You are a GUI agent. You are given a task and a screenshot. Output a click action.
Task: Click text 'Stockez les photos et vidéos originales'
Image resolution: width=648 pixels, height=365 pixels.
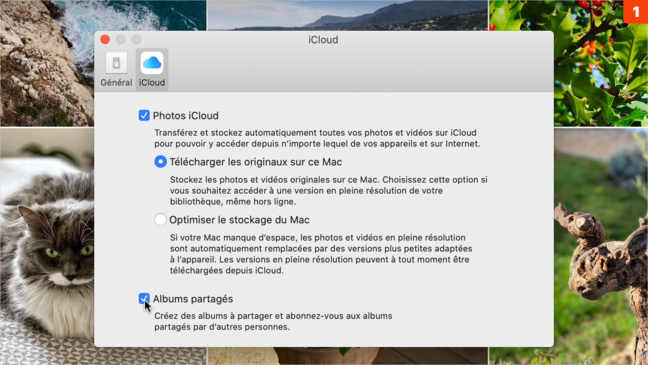[x=273, y=180]
